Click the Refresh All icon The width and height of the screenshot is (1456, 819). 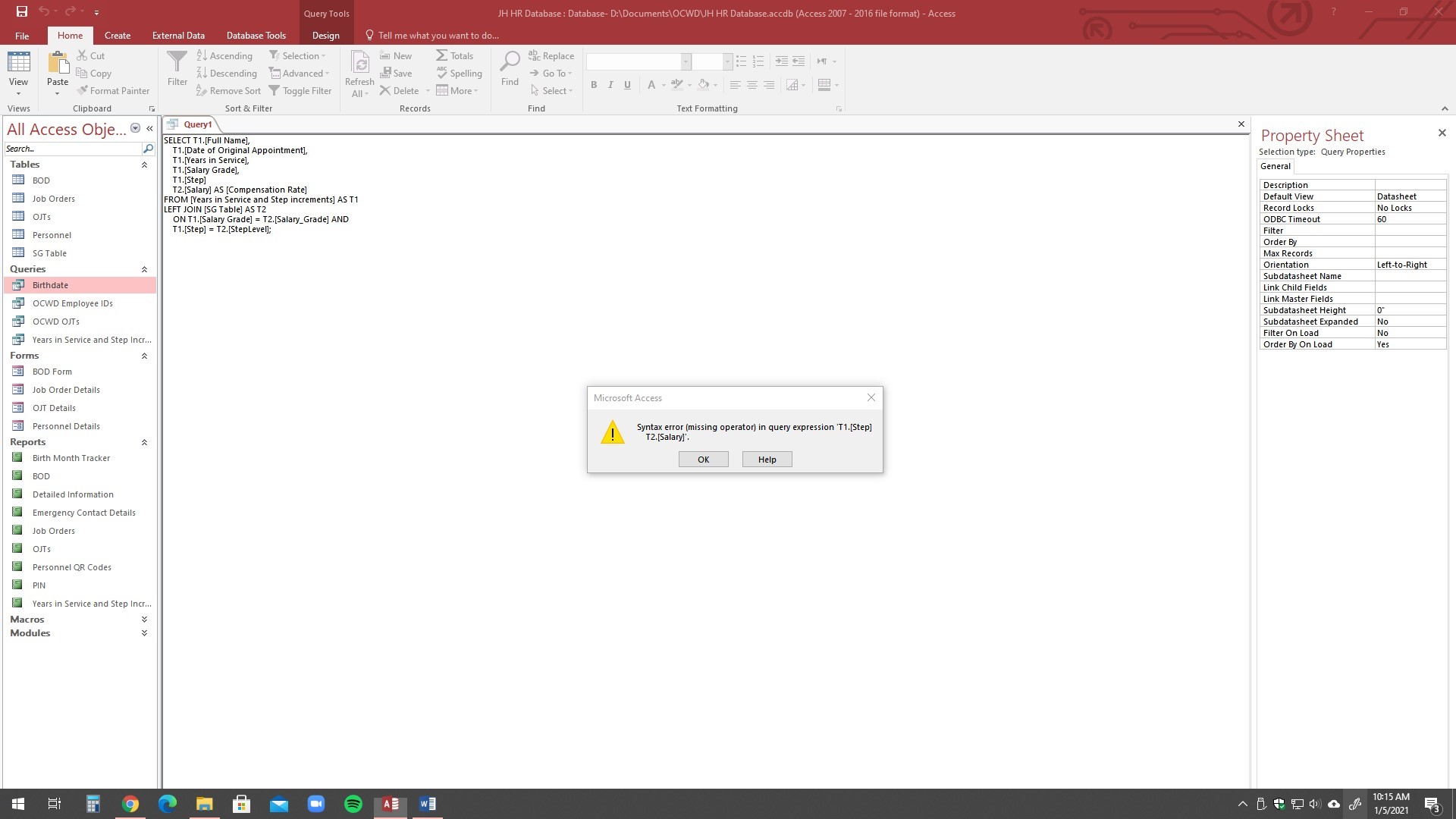(x=359, y=64)
